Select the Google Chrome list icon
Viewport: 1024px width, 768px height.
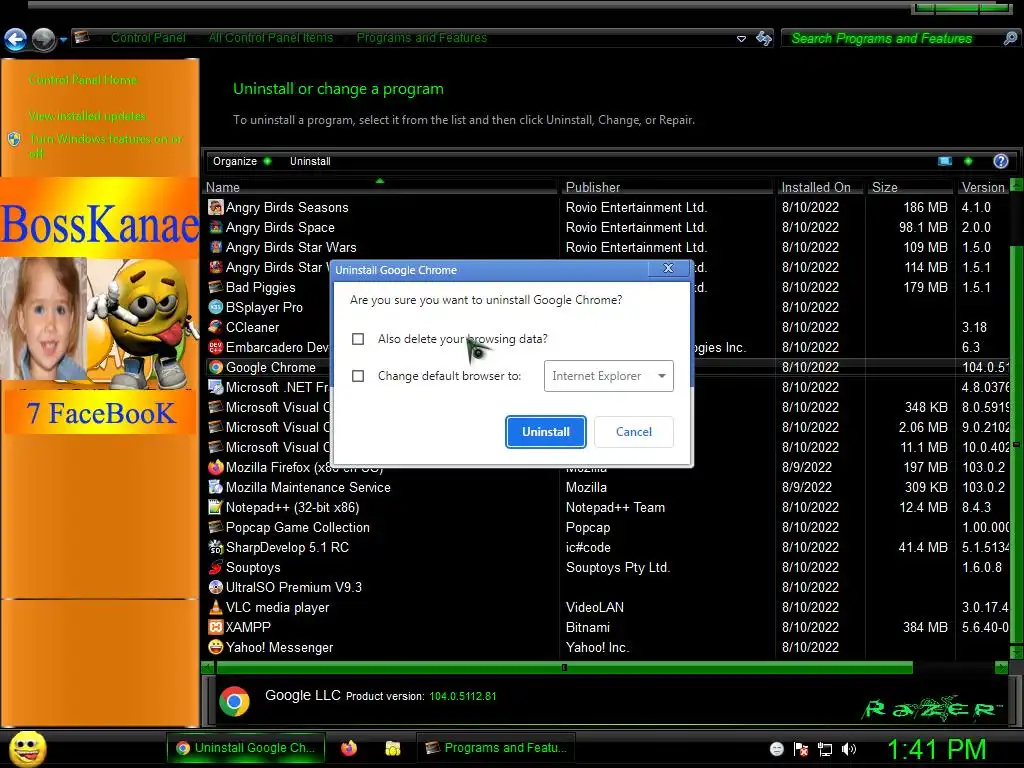point(216,368)
